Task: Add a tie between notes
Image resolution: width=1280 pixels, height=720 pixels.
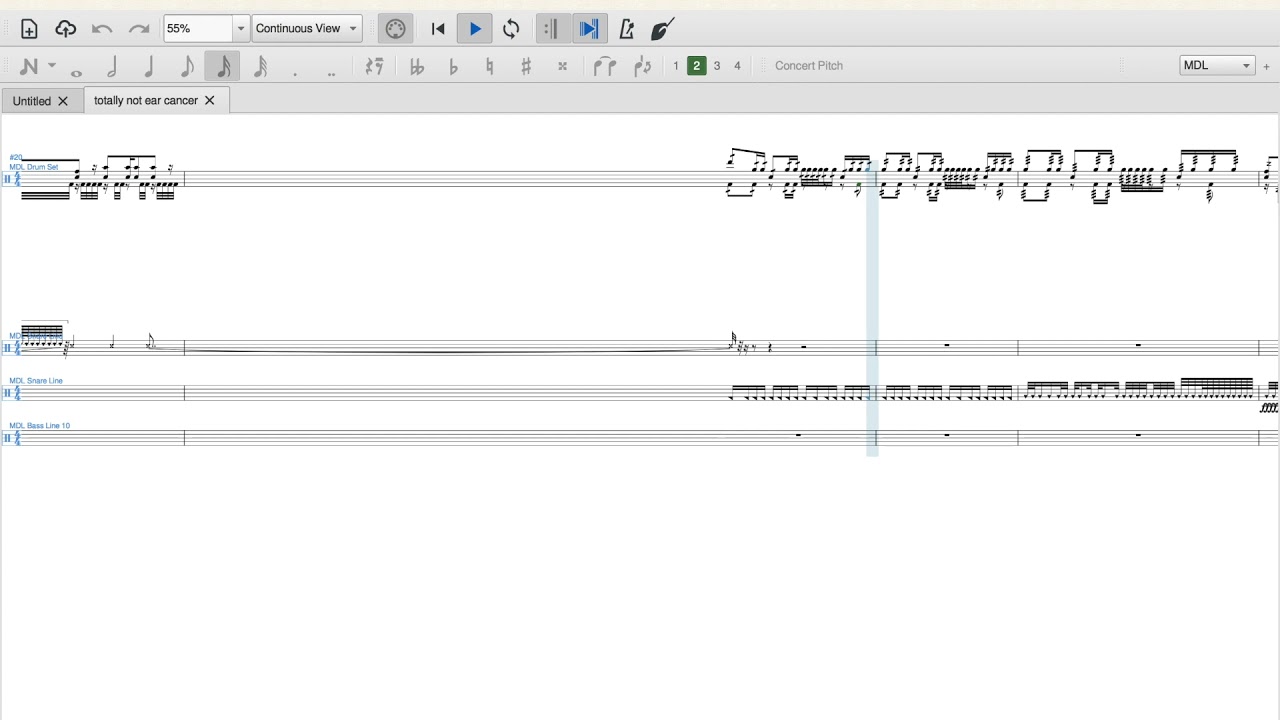Action: click(x=604, y=66)
